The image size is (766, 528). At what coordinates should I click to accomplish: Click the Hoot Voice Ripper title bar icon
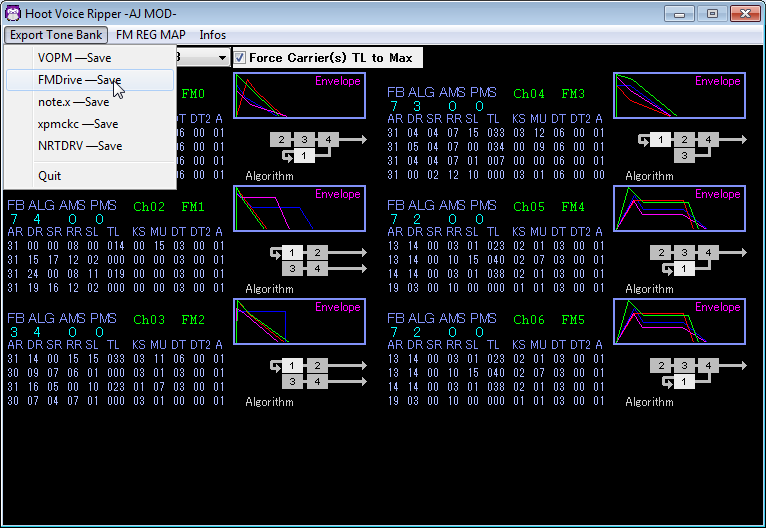[13, 13]
